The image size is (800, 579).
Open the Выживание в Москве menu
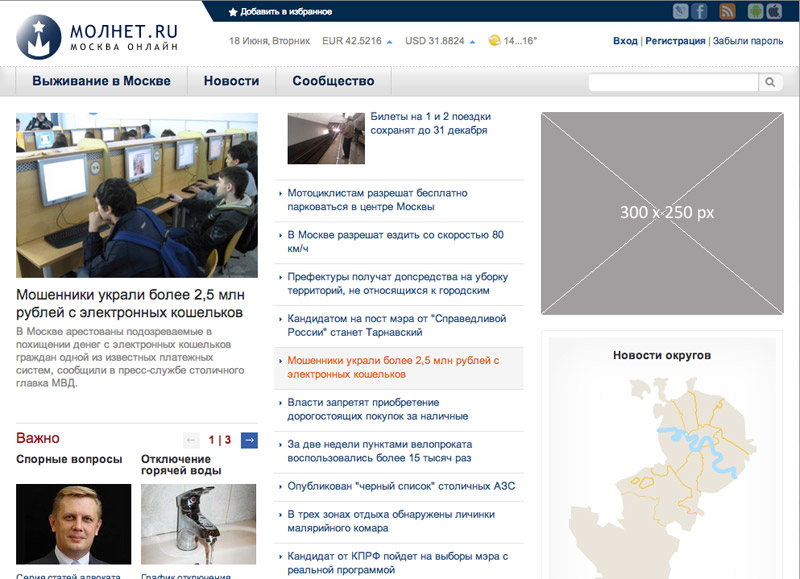(102, 81)
